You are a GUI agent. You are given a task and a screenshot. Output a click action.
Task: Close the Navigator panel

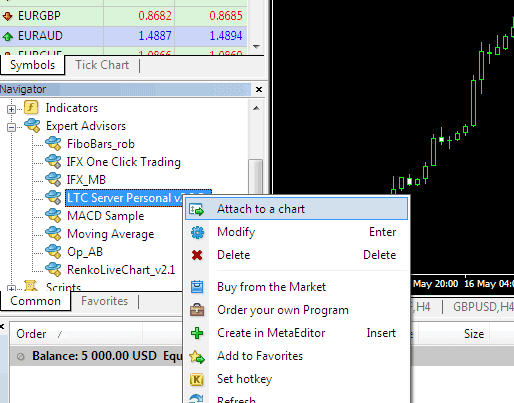pos(259,89)
